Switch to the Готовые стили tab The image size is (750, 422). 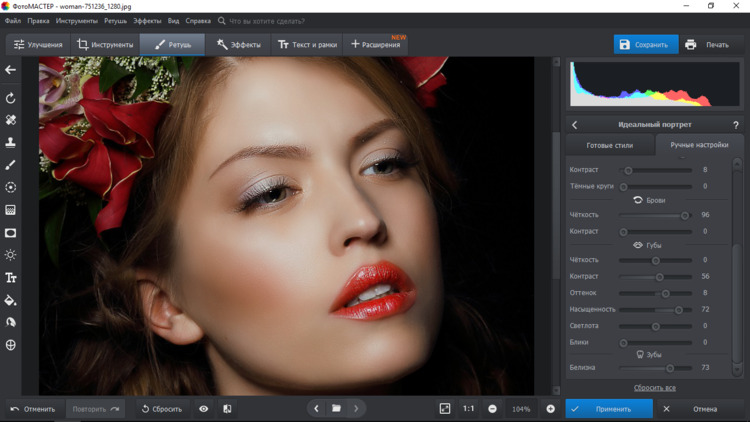click(x=609, y=145)
